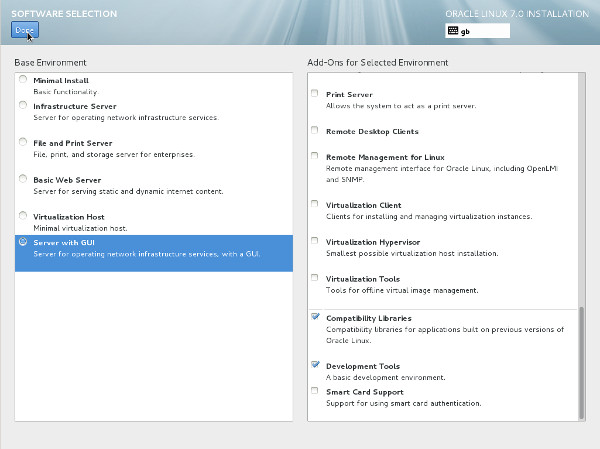600x449 pixels.
Task: Click the 'Minimal Install' label text
Action: pyautogui.click(x=61, y=80)
